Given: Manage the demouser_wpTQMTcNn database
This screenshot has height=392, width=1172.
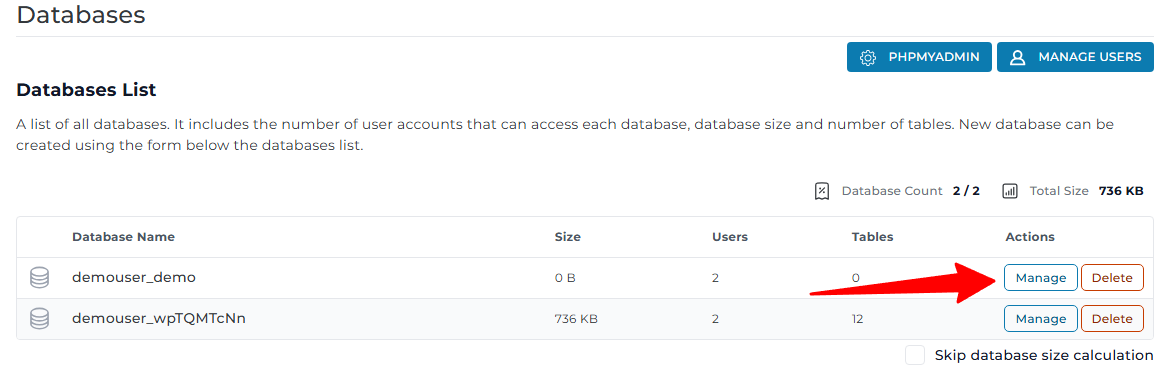Looking at the screenshot, I should (1040, 319).
